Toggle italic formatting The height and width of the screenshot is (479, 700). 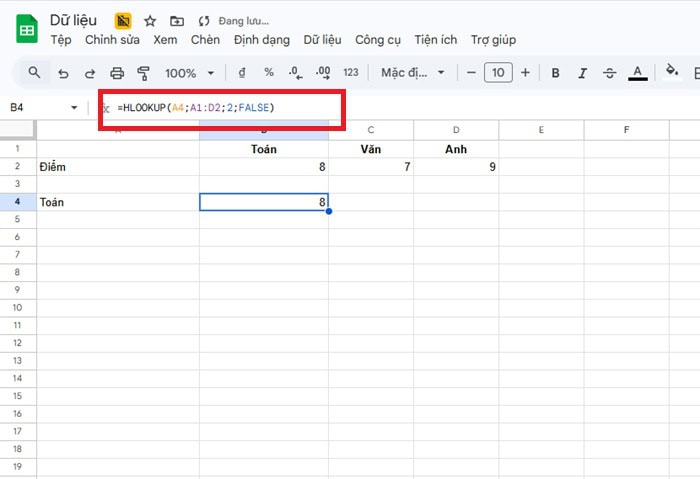(x=582, y=73)
